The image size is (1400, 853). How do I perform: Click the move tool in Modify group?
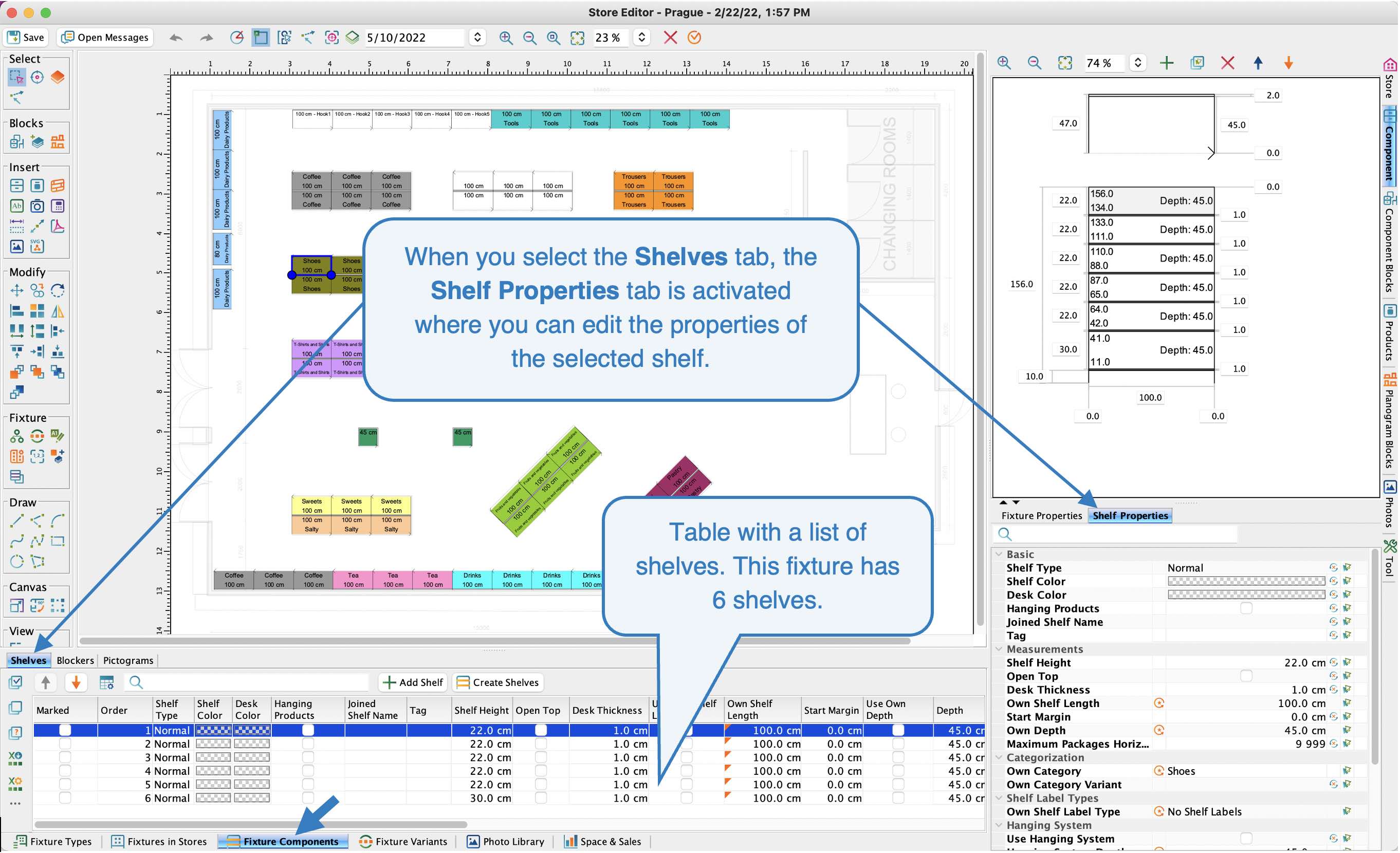coord(16,291)
